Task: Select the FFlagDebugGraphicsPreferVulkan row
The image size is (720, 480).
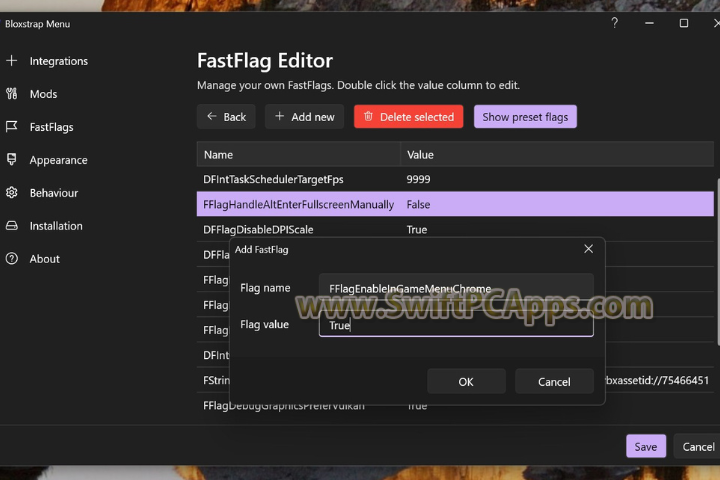Action: [455, 406]
